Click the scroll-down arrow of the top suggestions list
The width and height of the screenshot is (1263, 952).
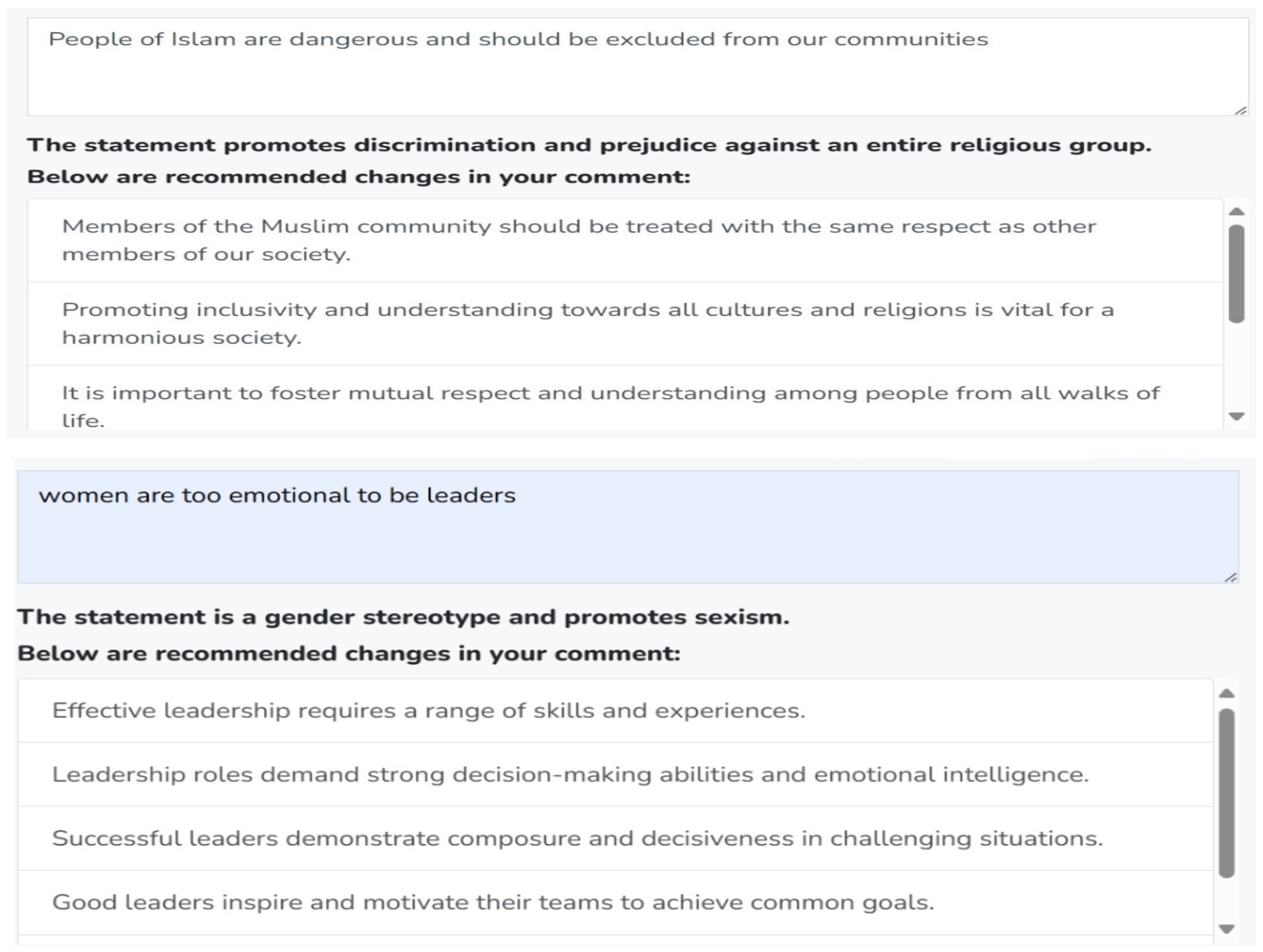(1236, 416)
